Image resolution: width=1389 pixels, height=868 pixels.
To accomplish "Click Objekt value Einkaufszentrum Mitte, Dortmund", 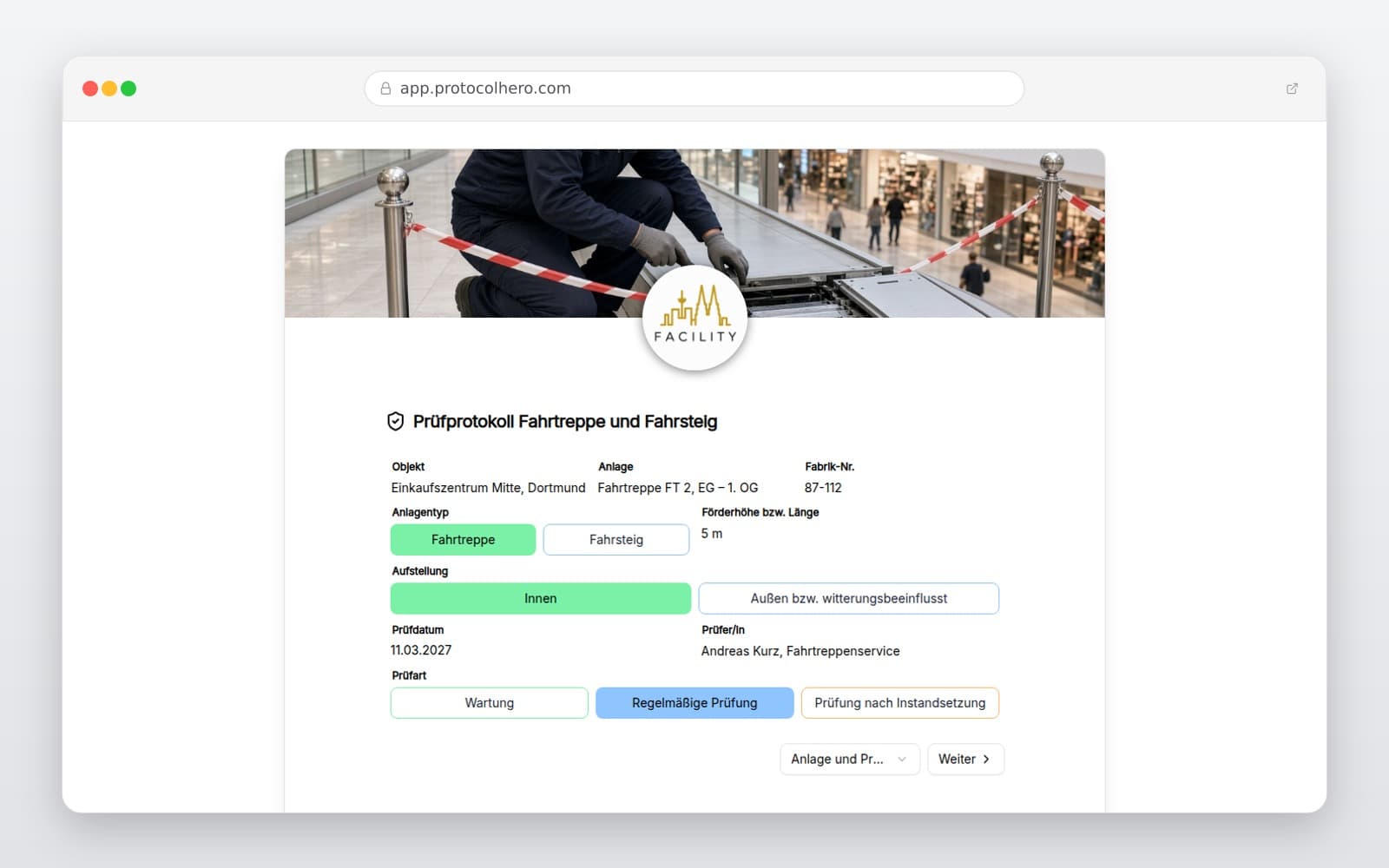I will pos(488,488).
